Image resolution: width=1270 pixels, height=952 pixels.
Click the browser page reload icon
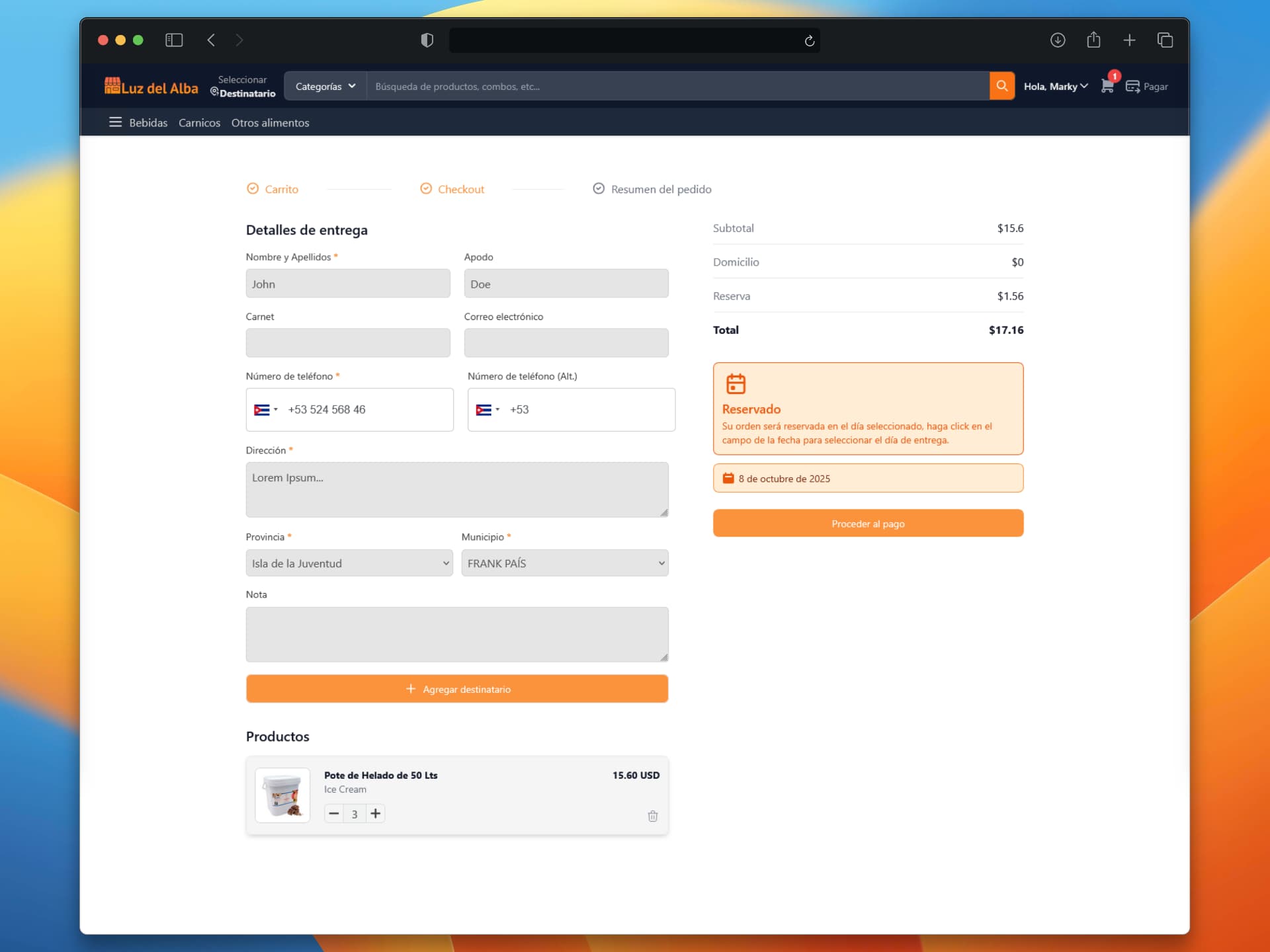[809, 41]
